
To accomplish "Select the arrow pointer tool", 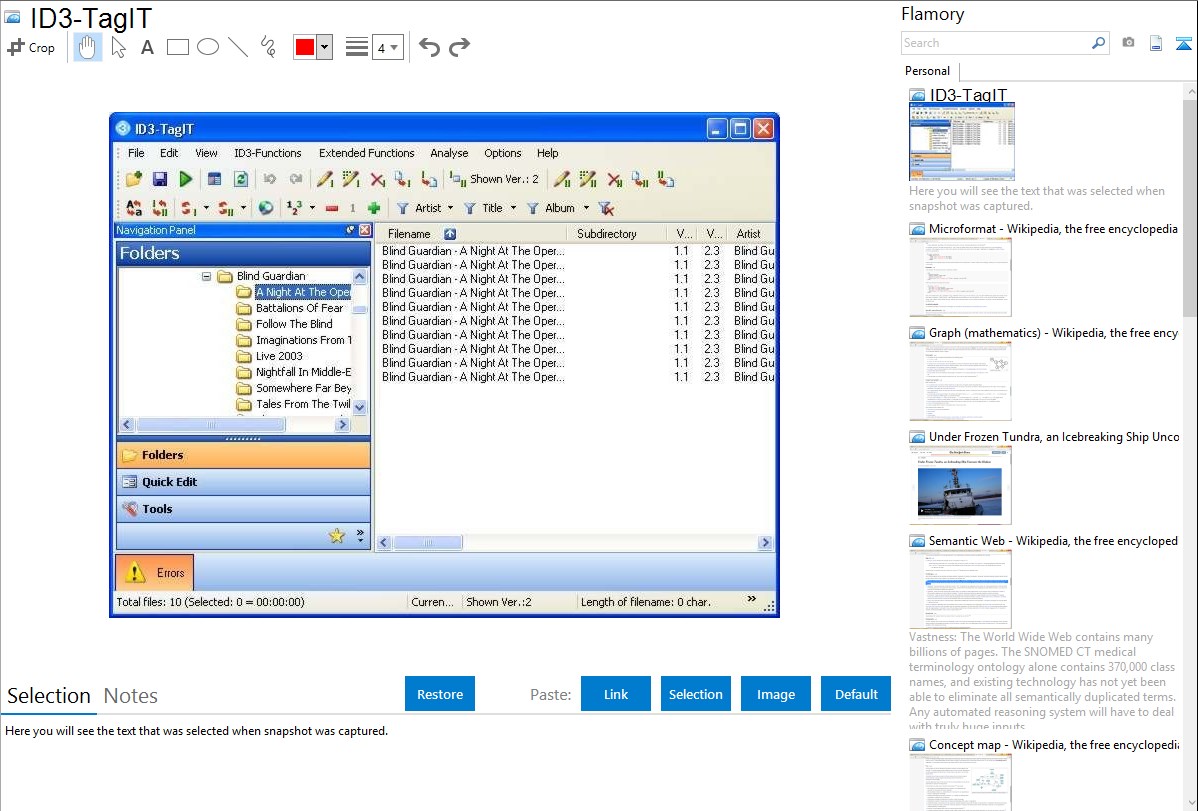I will tap(118, 47).
